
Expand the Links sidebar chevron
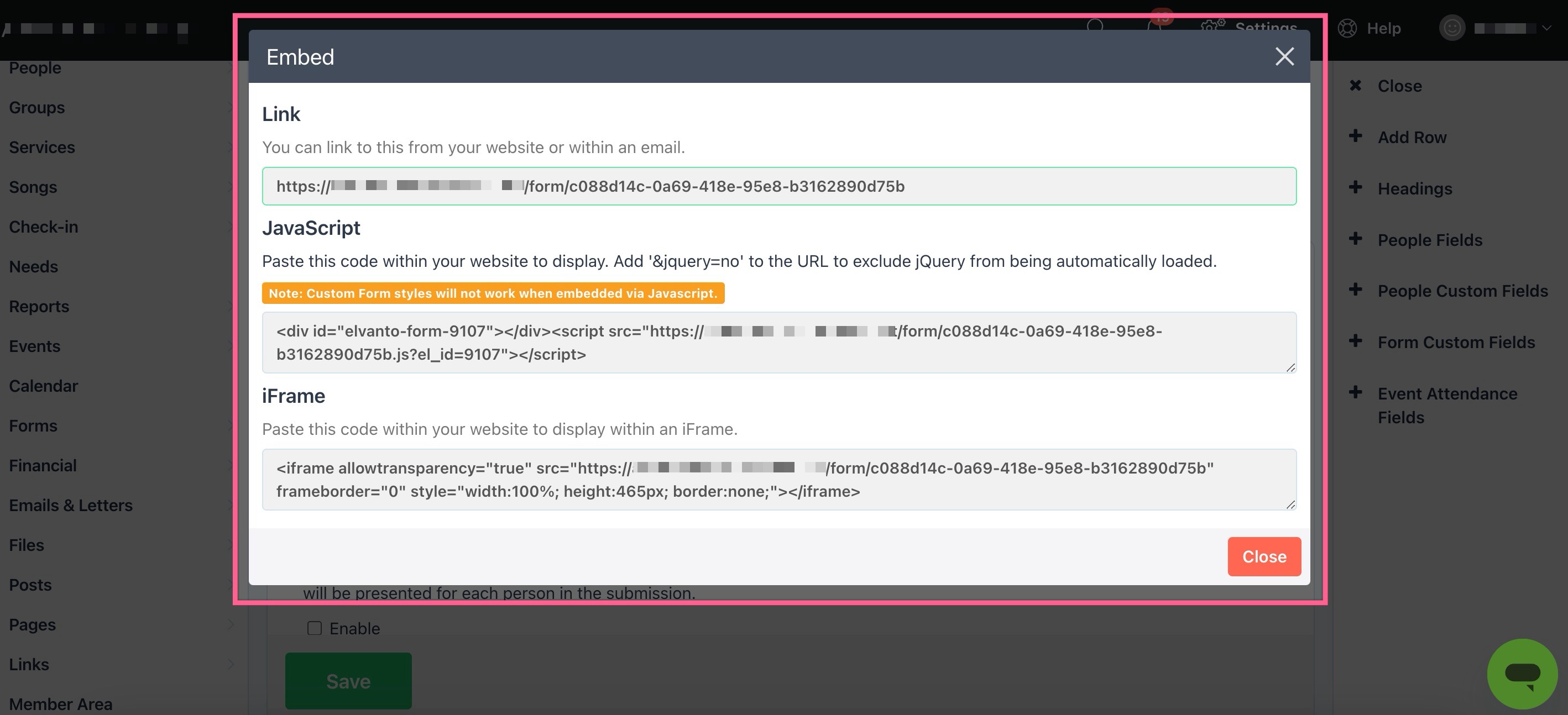click(231, 664)
